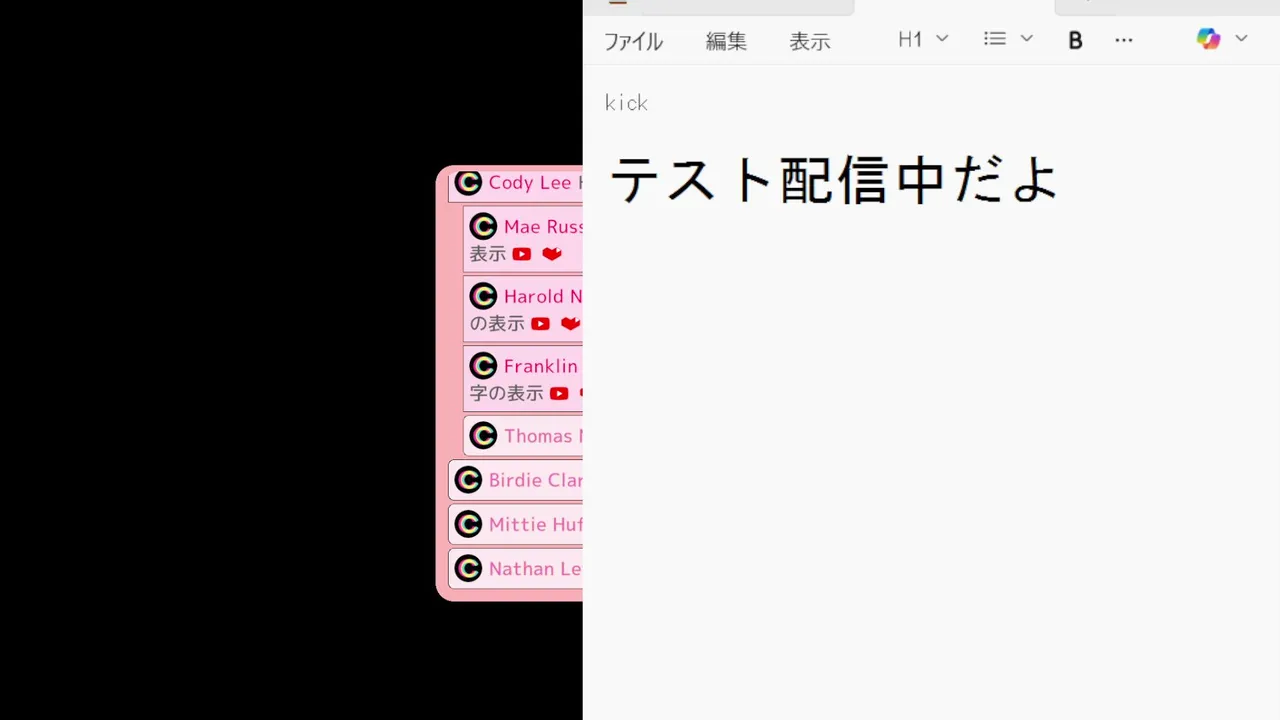This screenshot has width=1280, height=720.
Task: Click the avatar icon beside Mae Russ
Action: click(x=483, y=226)
